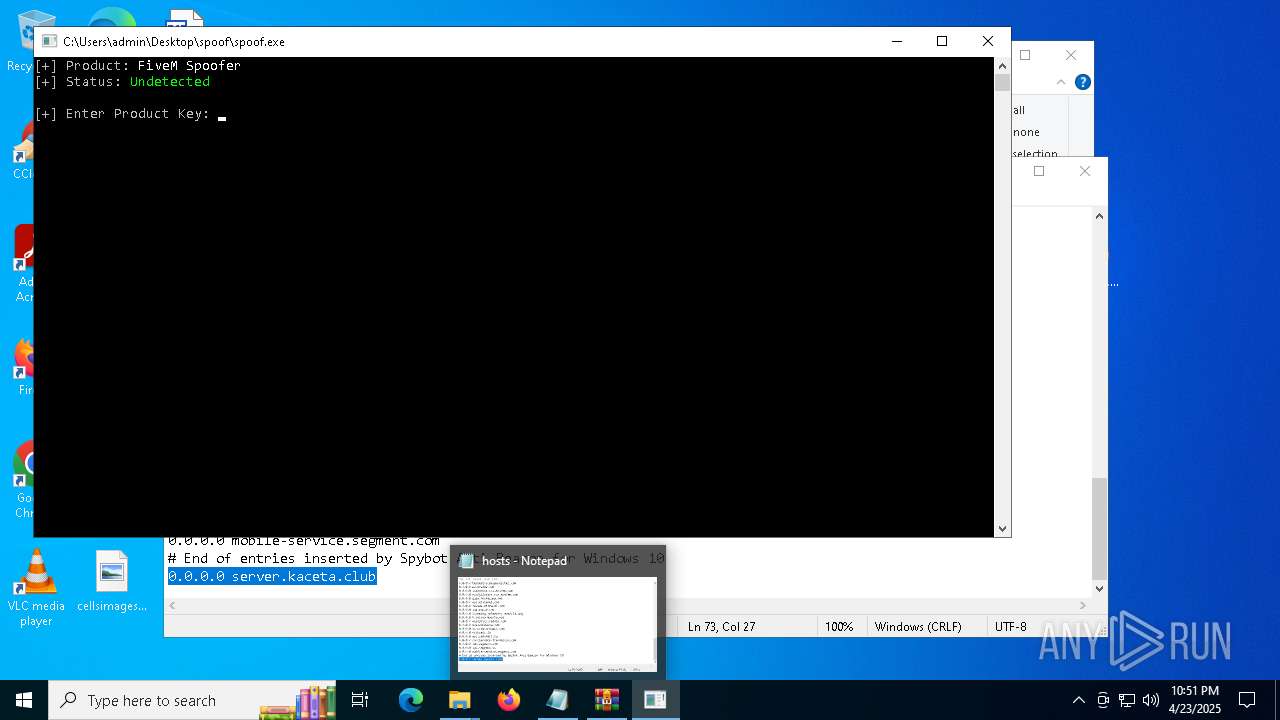Viewport: 1280px width, 720px height.
Task: Click the console's scroll-down arrow
Action: pos(1002,529)
